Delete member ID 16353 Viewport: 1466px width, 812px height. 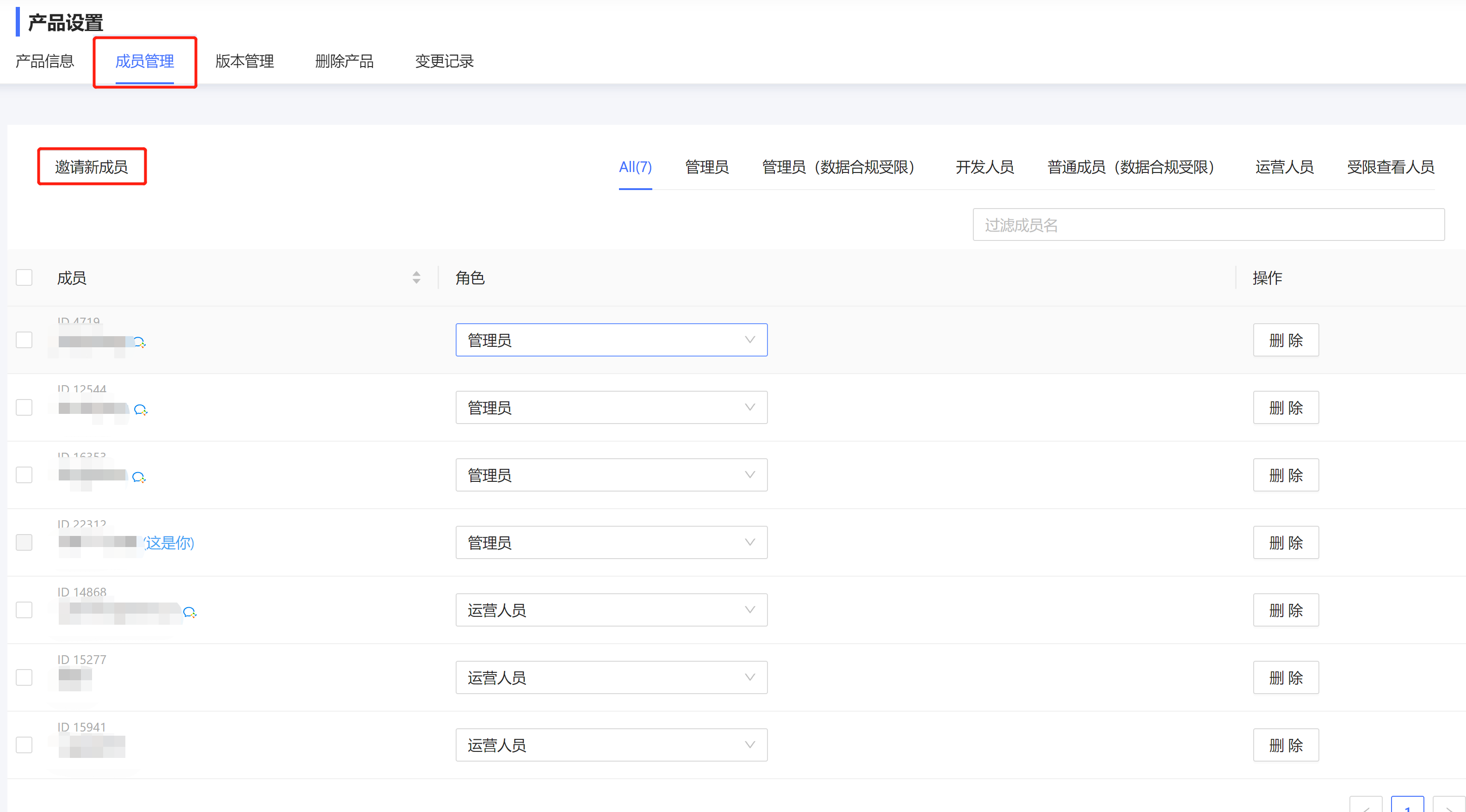[1286, 475]
